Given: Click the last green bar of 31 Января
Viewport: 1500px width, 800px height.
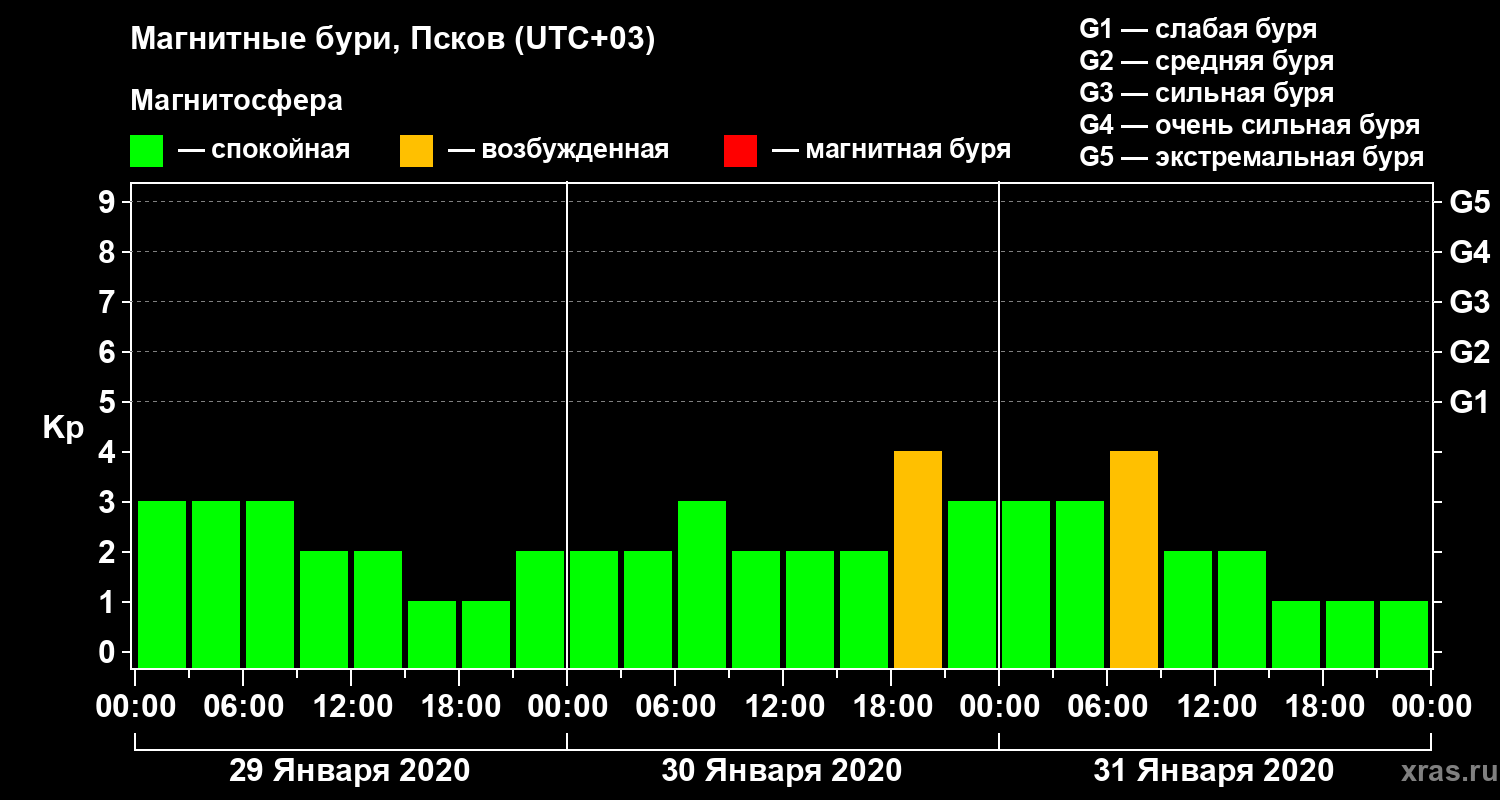Looking at the screenshot, I should [1404, 634].
